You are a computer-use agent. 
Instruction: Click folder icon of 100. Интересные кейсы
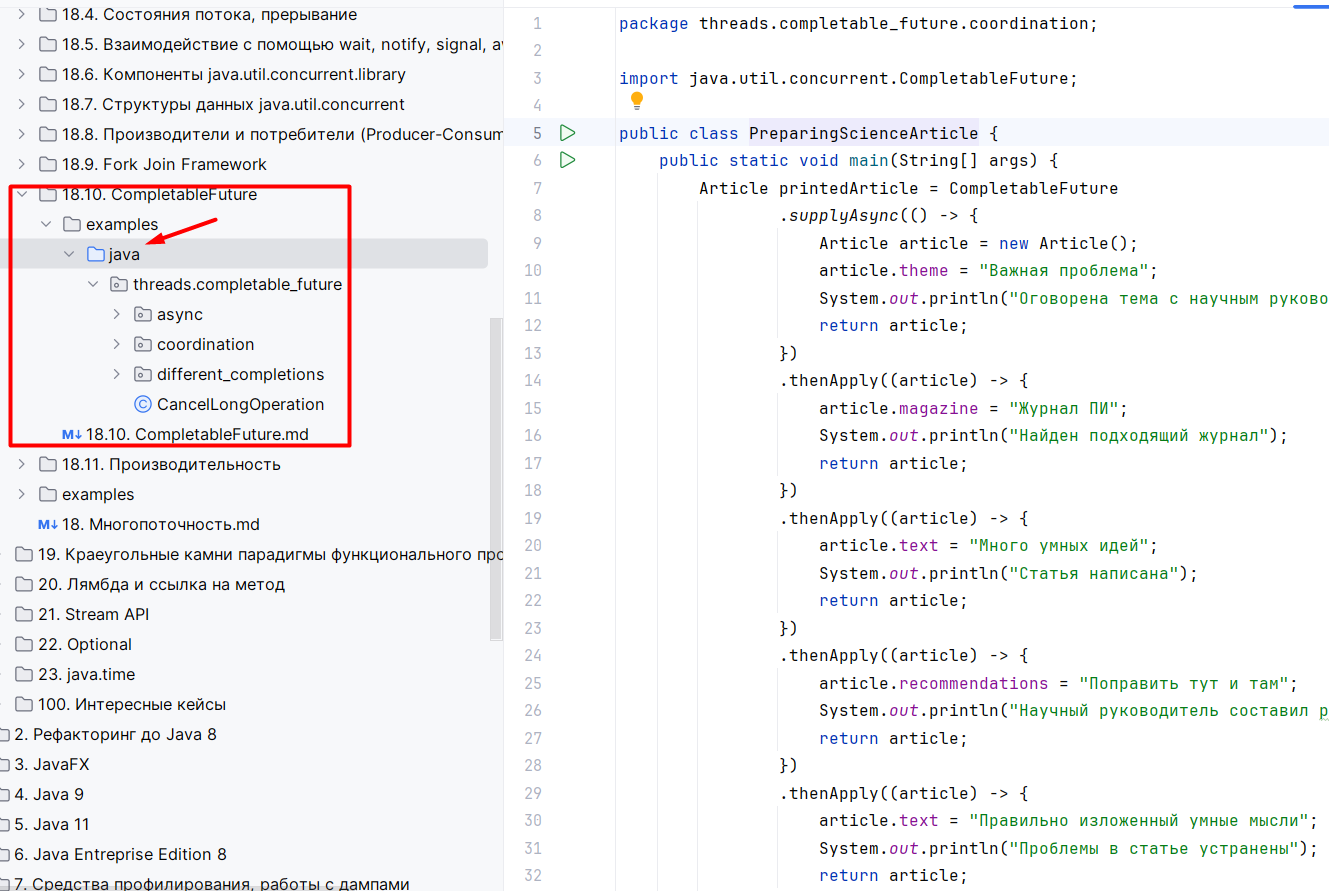[23, 704]
